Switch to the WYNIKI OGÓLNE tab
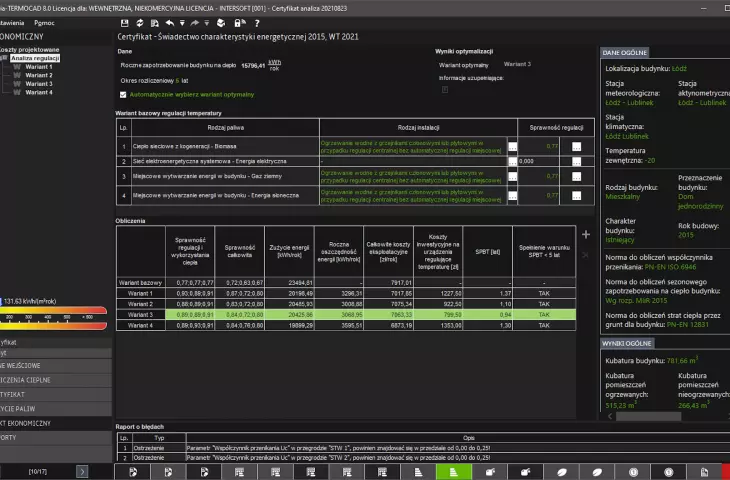The image size is (730, 480). pyautogui.click(x=627, y=343)
